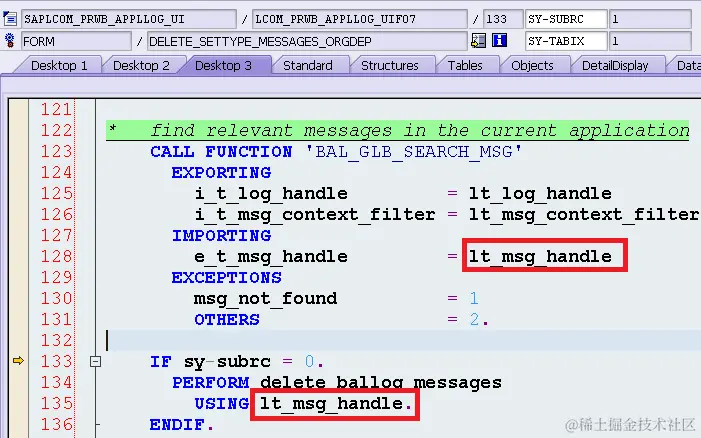Image resolution: width=701 pixels, height=438 pixels.
Task: Click line number 124 in the gutter
Action: [56, 172]
